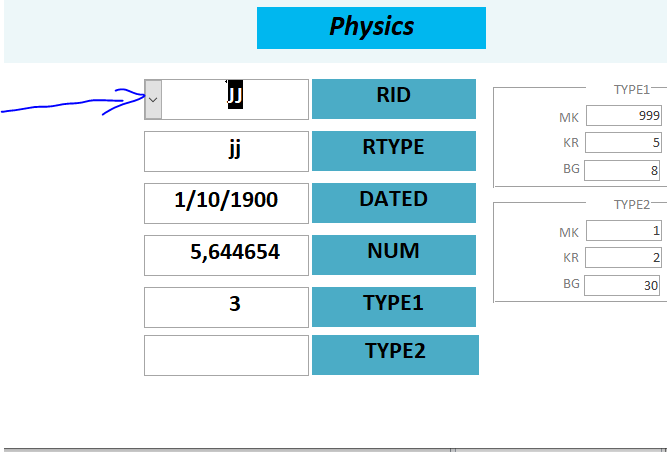Click the DATED field showing 1/10/1900

point(226,203)
